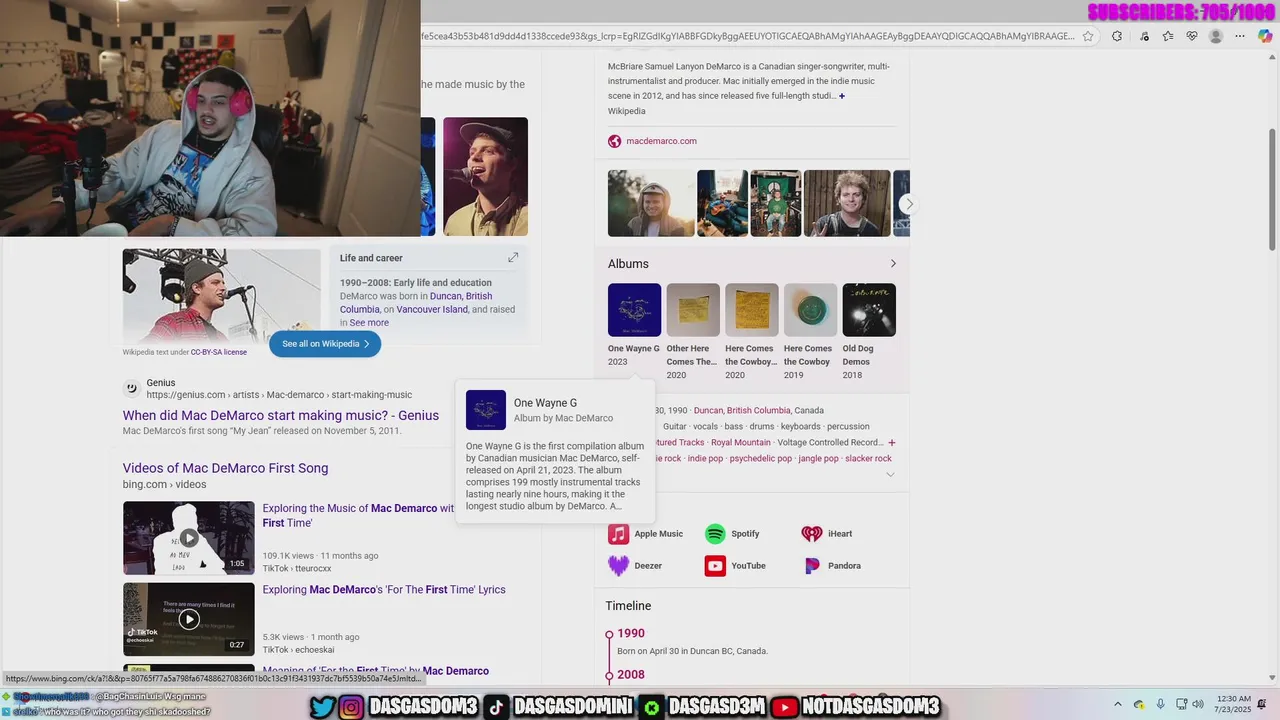Open the volume speaker tray icon
Image resolution: width=1280 pixels, height=720 pixels.
click(1198, 704)
